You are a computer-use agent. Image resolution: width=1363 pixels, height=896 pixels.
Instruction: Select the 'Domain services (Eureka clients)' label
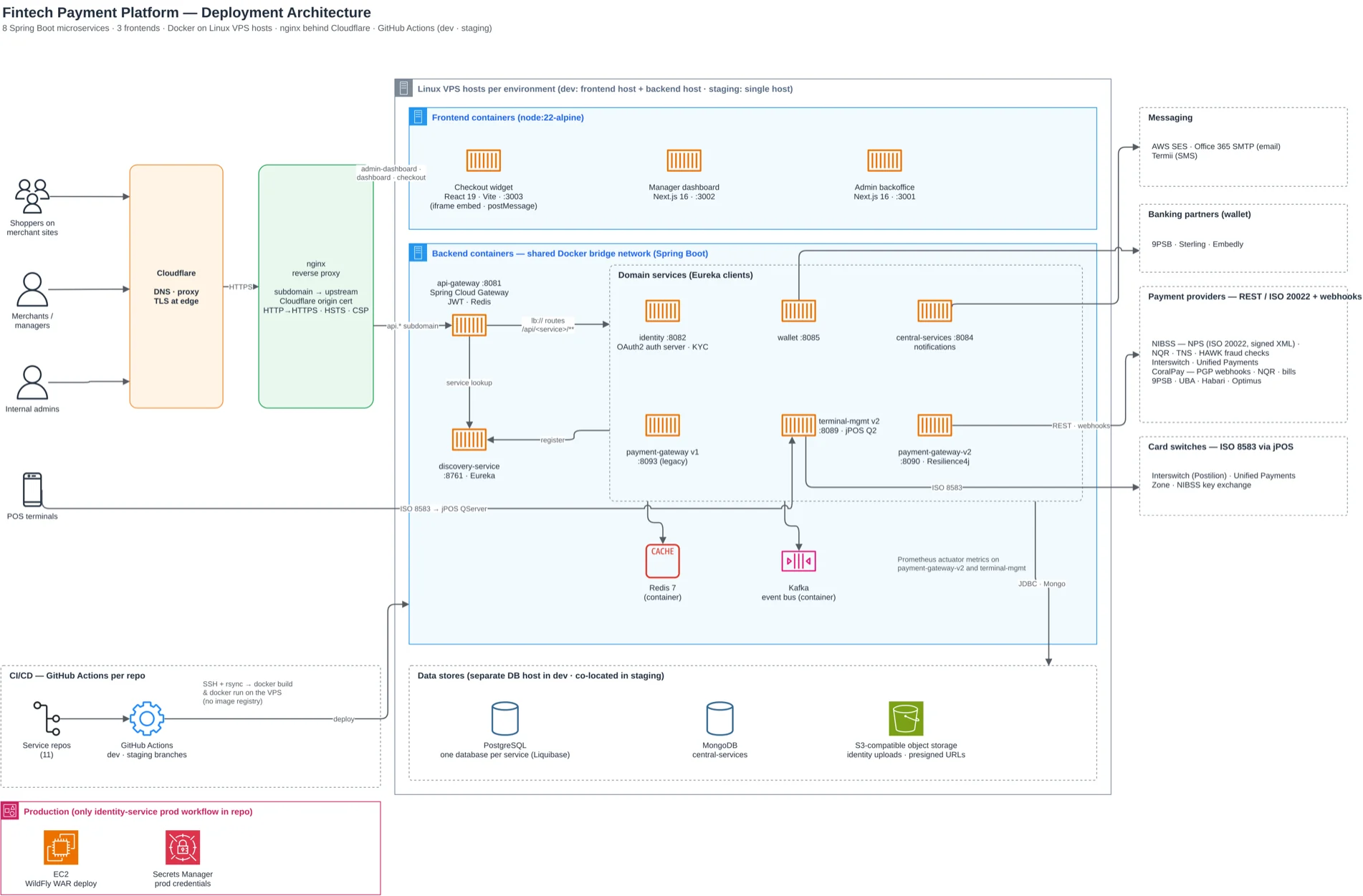pos(685,275)
